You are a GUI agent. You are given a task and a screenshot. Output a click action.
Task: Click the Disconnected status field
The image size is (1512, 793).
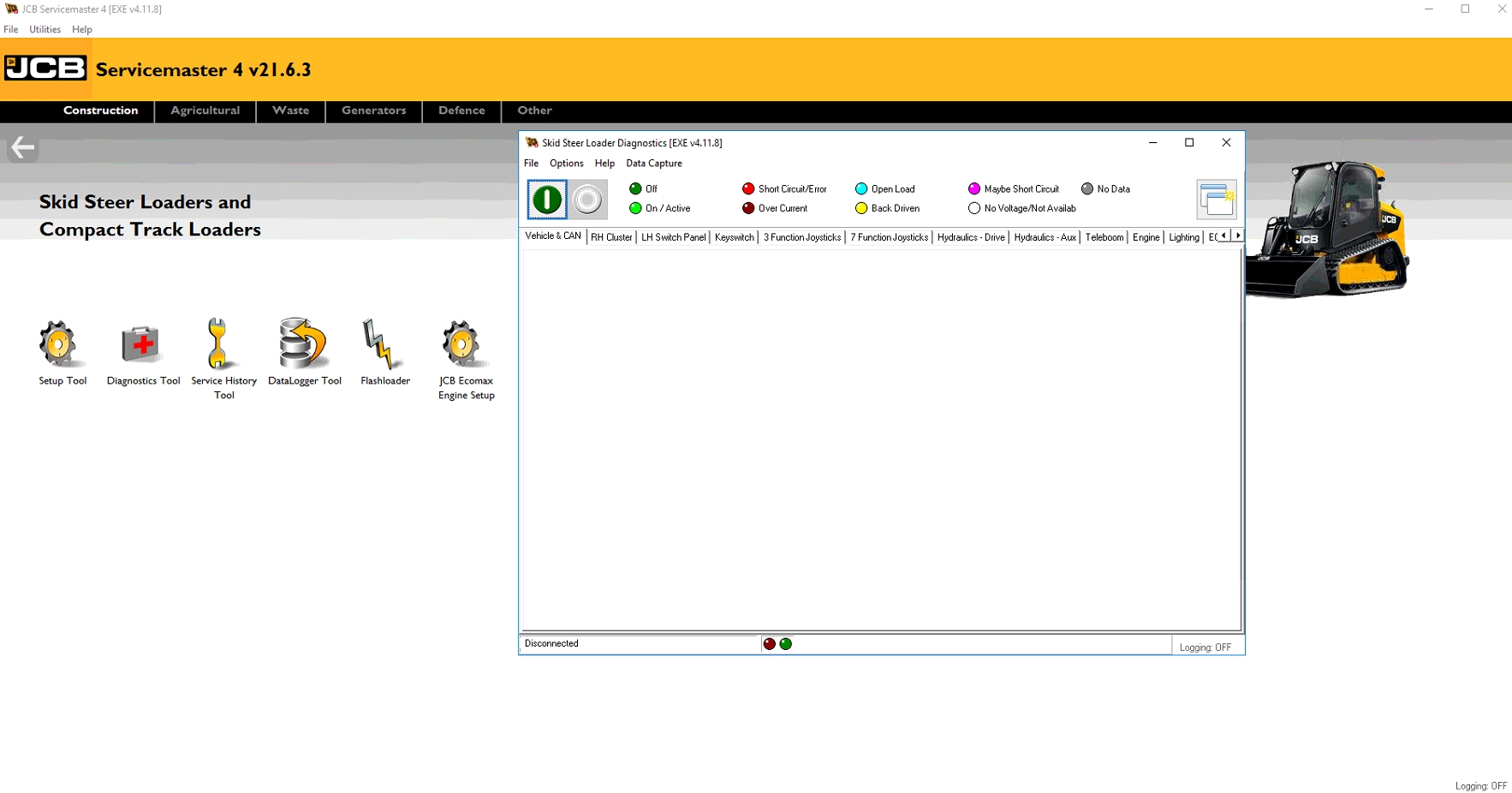click(638, 643)
